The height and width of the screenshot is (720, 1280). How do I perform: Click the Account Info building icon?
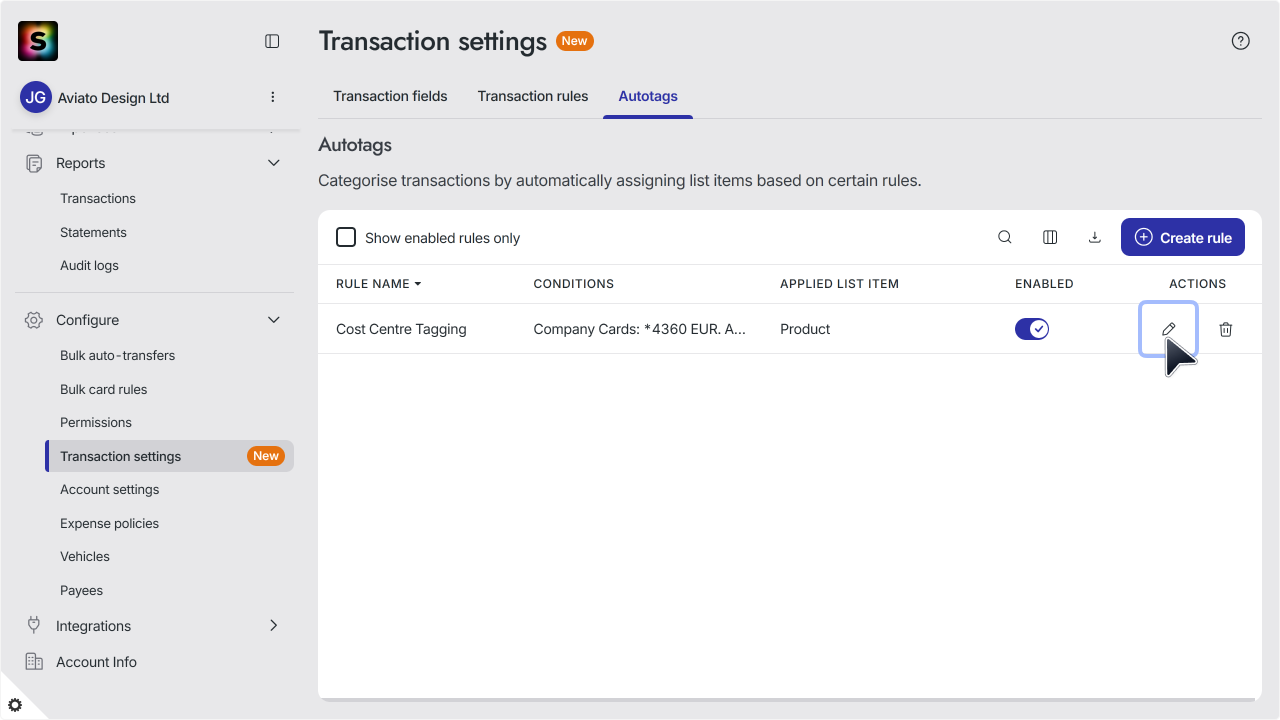tap(34, 662)
